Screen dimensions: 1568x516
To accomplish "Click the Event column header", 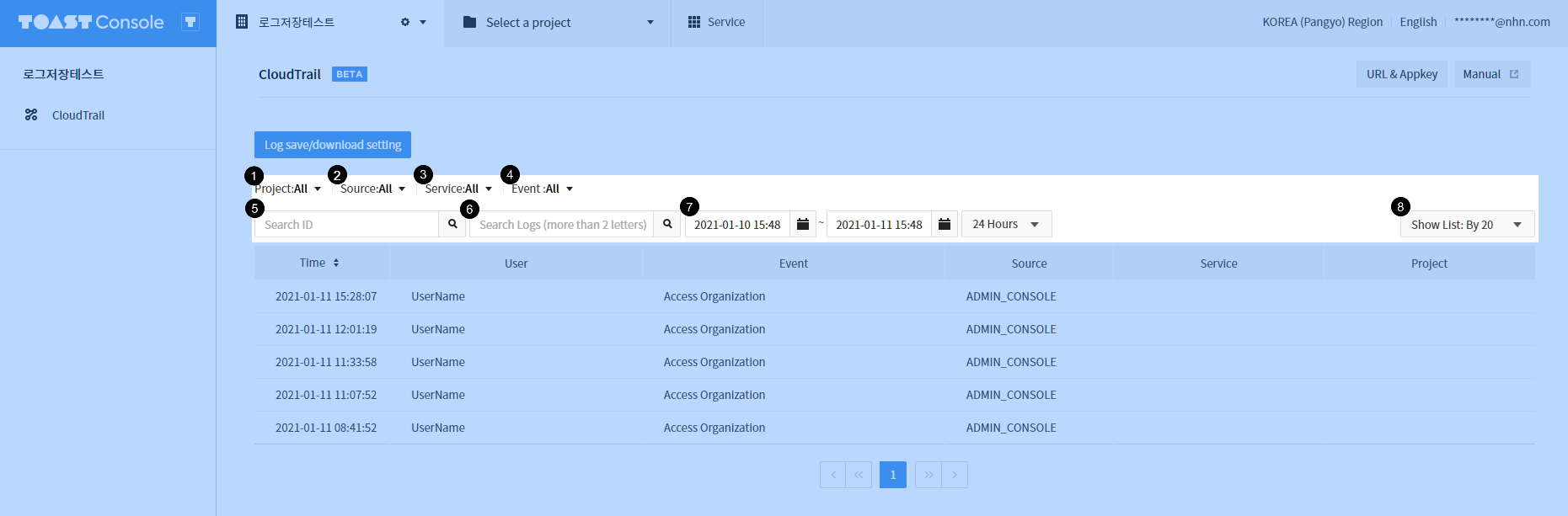I will (x=794, y=263).
